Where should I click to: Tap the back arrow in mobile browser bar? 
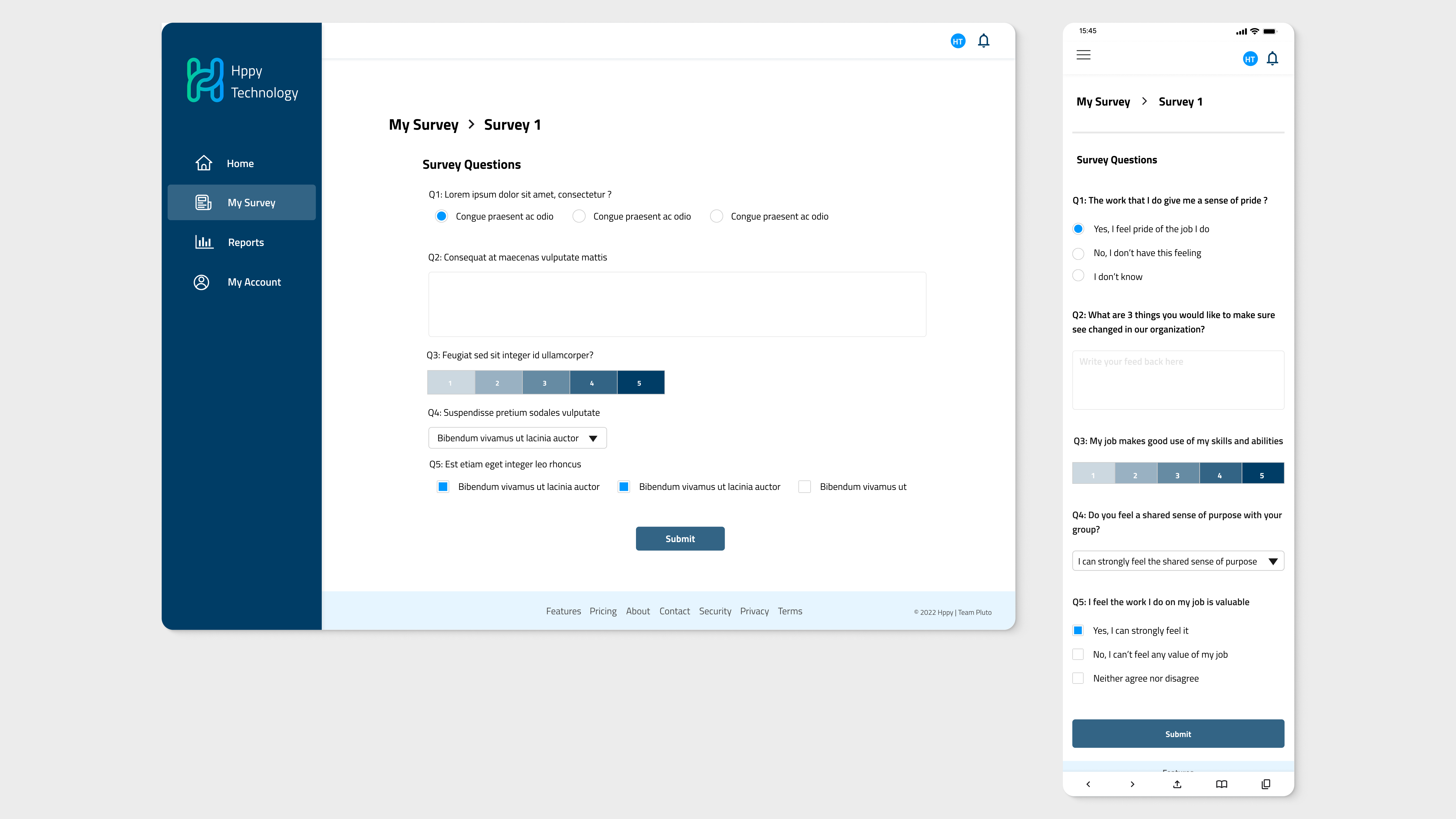[x=1088, y=784]
